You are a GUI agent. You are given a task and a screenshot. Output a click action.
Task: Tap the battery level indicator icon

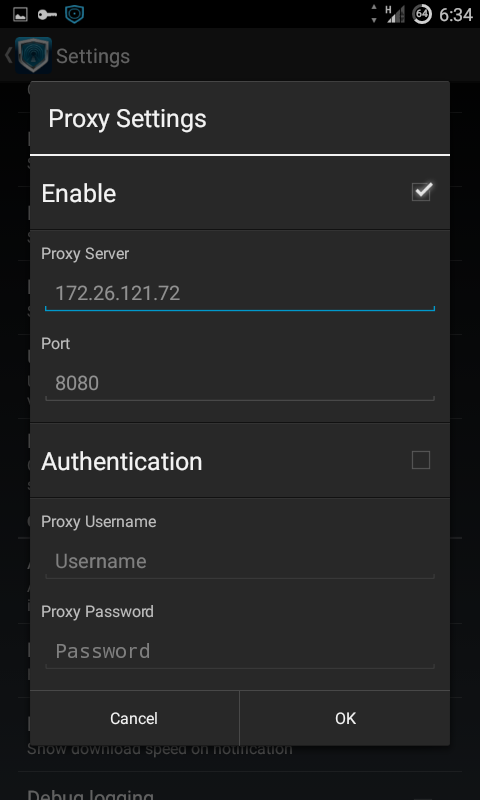click(x=422, y=14)
